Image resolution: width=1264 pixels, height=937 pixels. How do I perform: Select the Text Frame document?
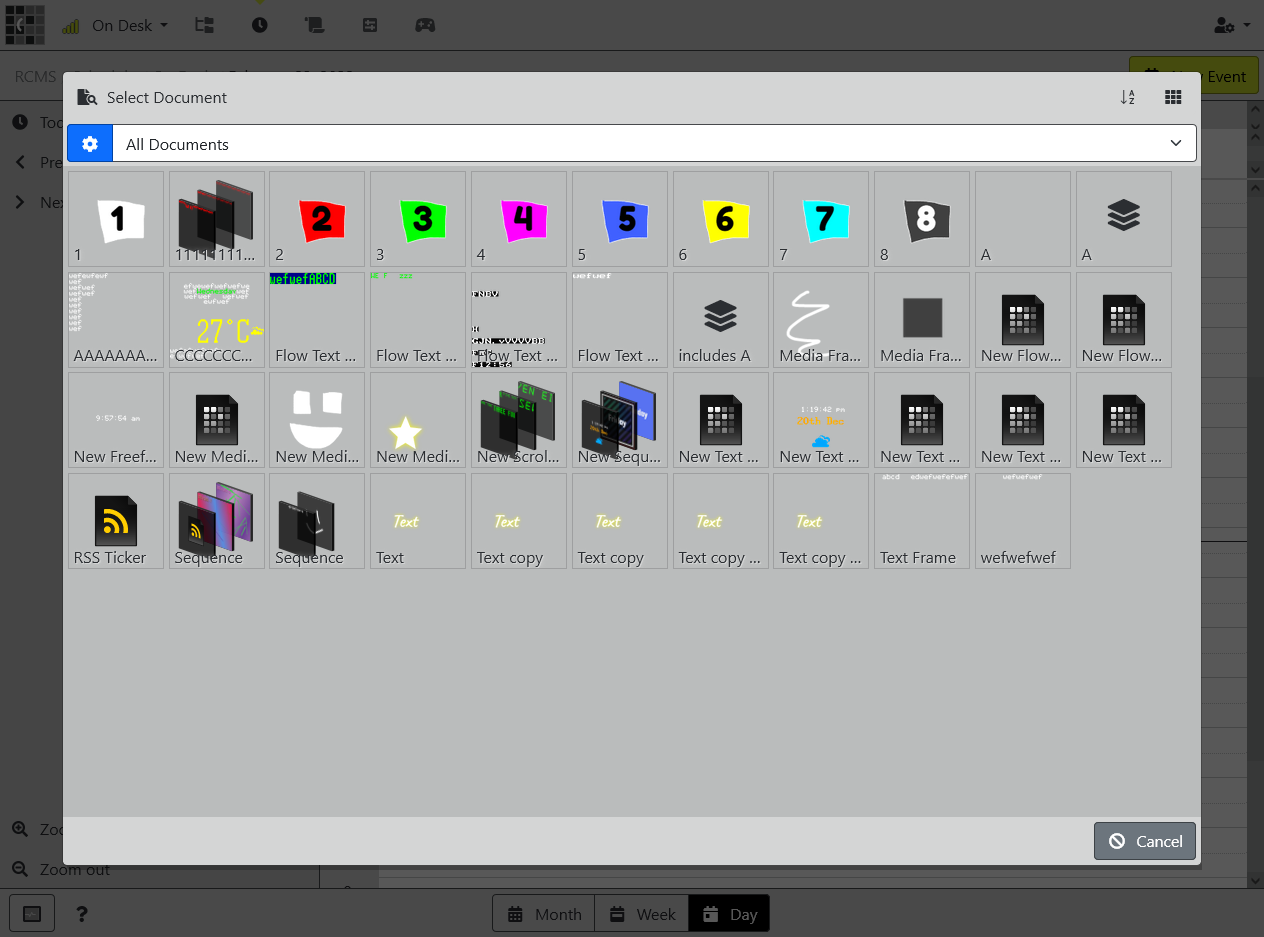point(922,521)
